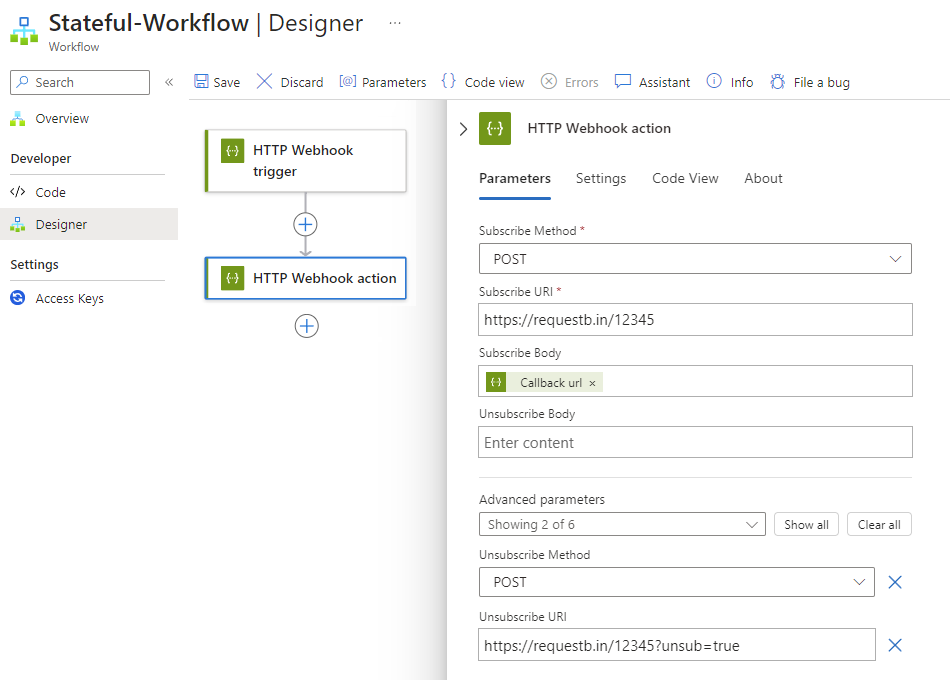The image size is (950, 680).
Task: Expand the Advanced parameters dropdown
Action: click(622, 524)
